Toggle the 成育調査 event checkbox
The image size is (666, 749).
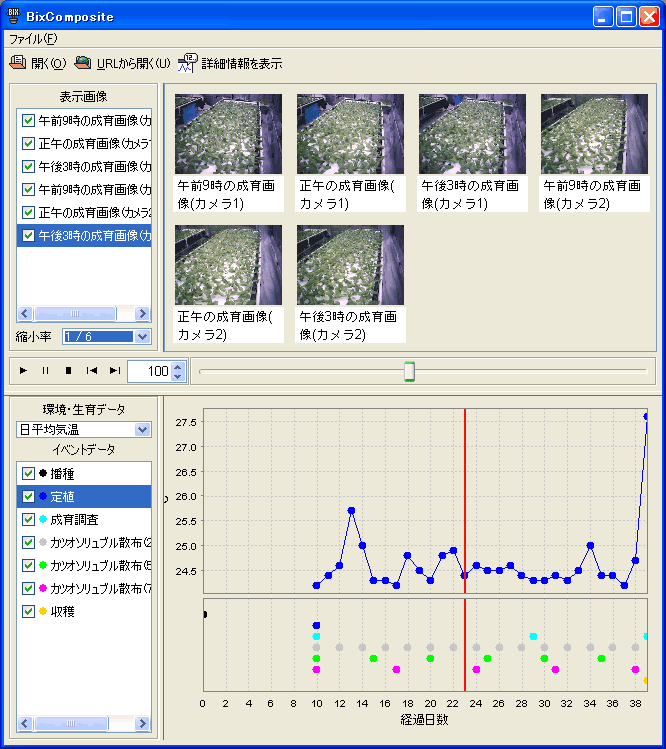coord(28,519)
